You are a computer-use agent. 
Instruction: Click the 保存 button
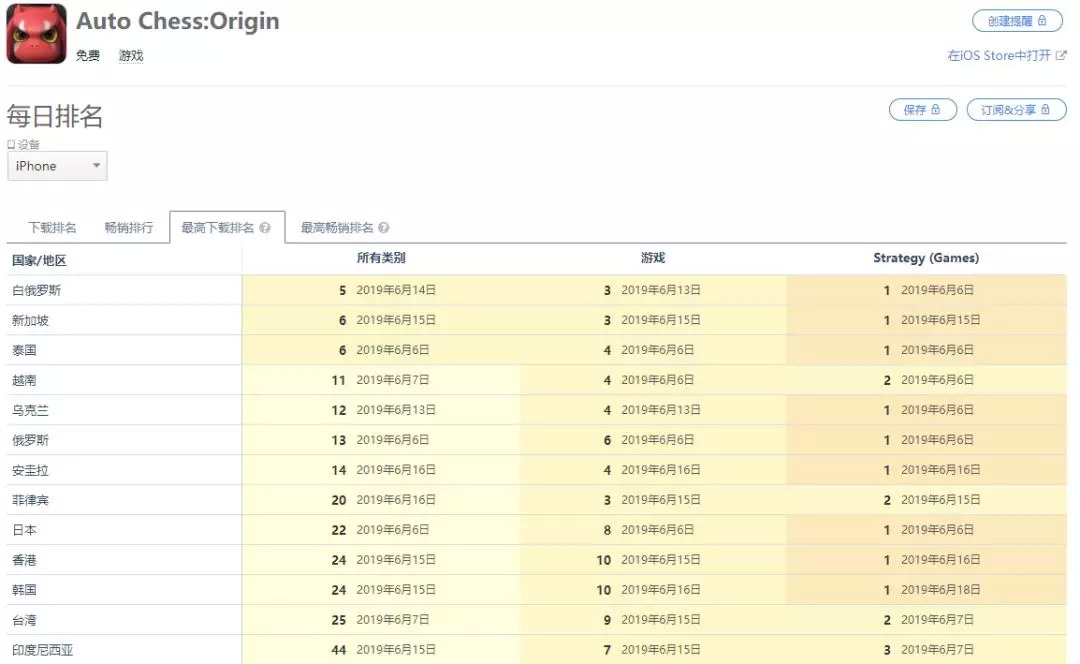click(923, 110)
